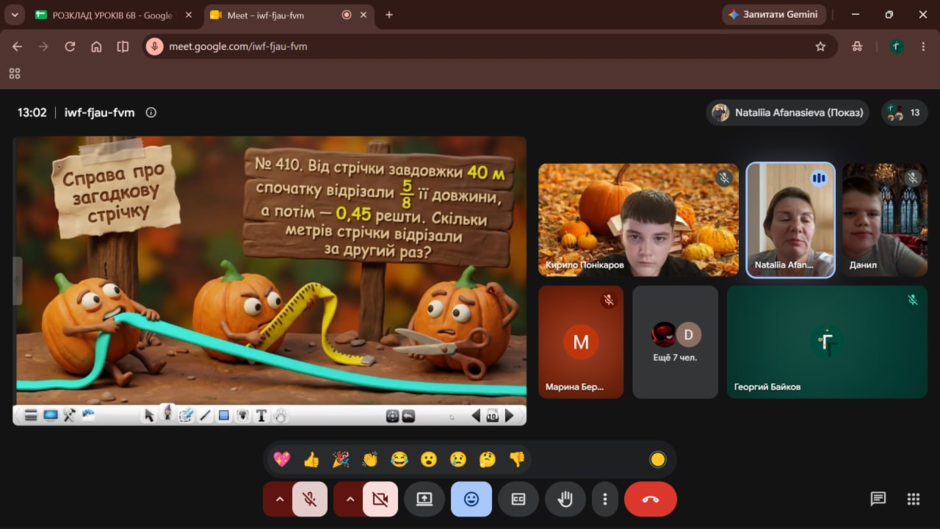This screenshot has width=940, height=529.
Task: Select Nataliia Afan... video tile
Action: click(x=791, y=220)
